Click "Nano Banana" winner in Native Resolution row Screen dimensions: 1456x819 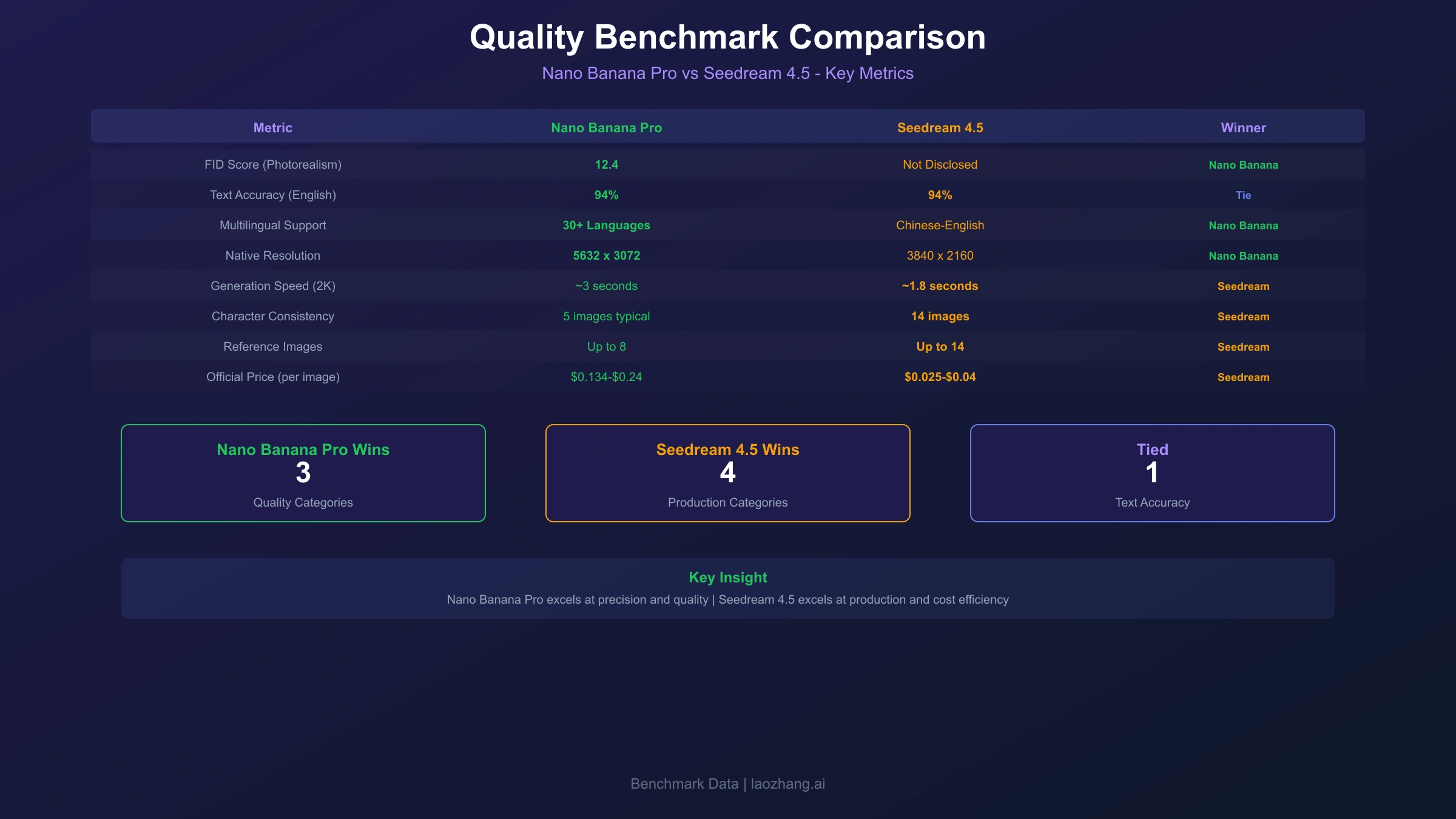(x=1244, y=256)
